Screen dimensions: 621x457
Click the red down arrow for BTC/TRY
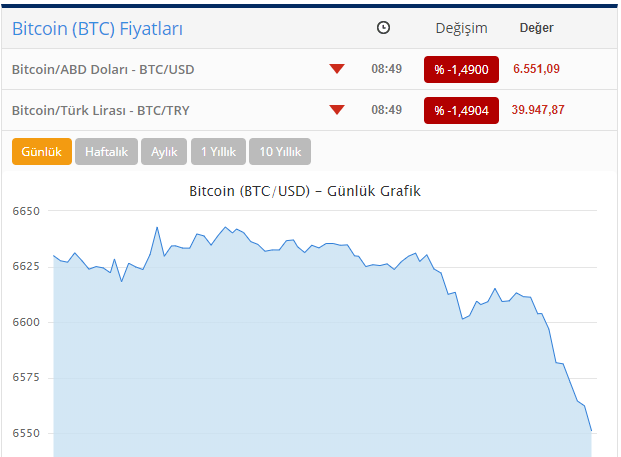pyautogui.click(x=337, y=110)
